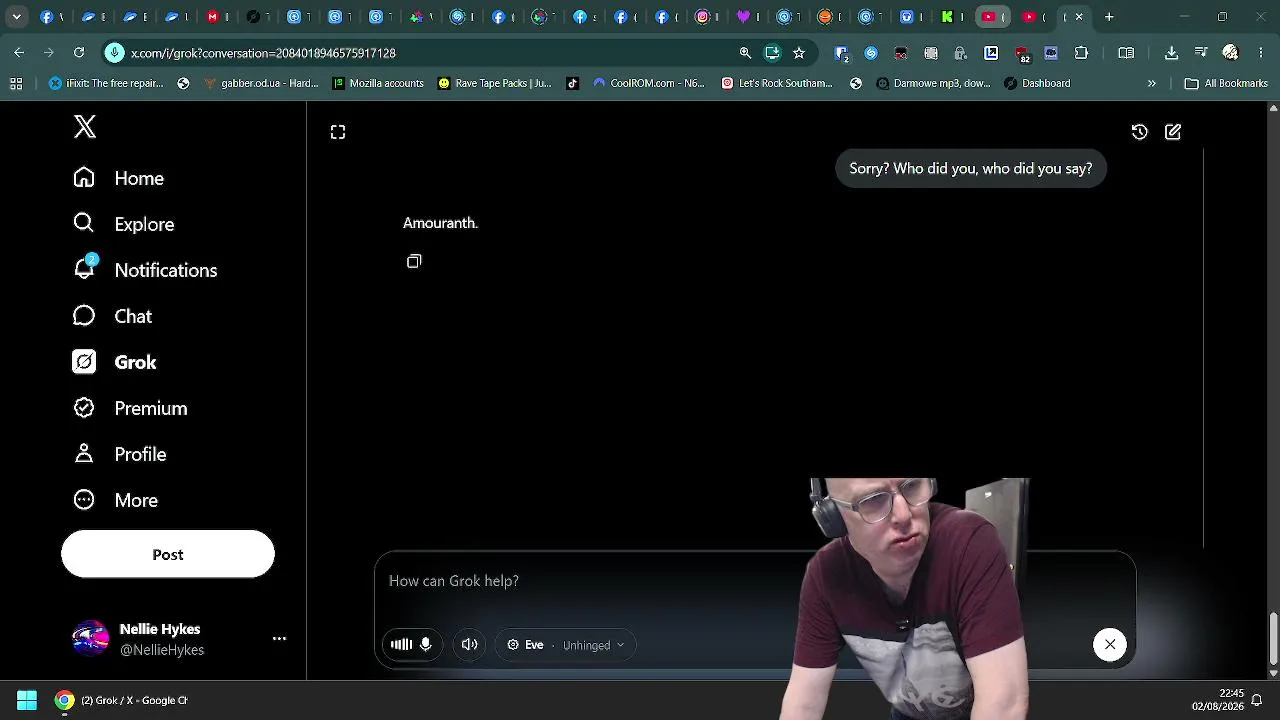Open the apps grid in bookmarks bar
The width and height of the screenshot is (1280, 720).
(16, 84)
